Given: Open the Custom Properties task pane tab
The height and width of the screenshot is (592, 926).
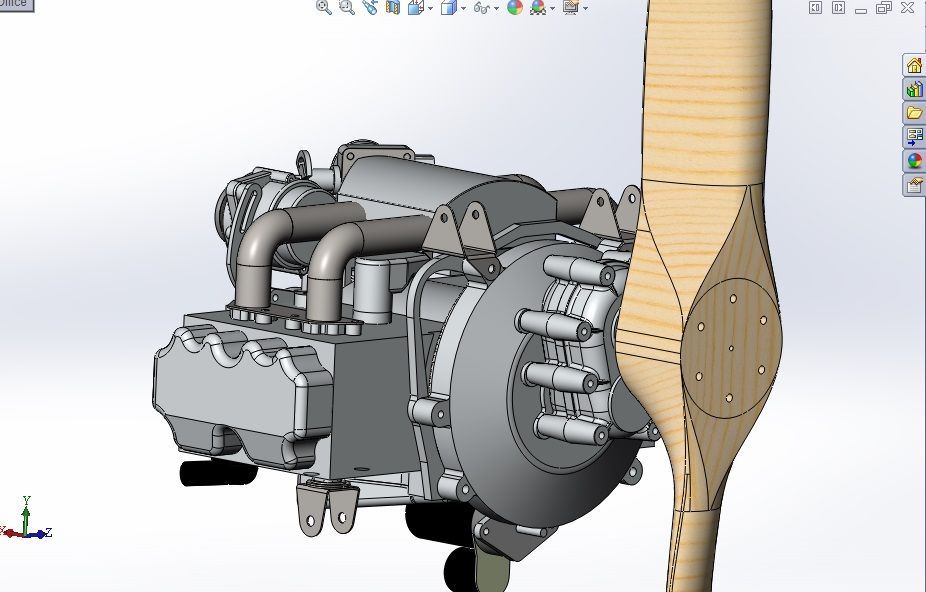Looking at the screenshot, I should coord(913,185).
